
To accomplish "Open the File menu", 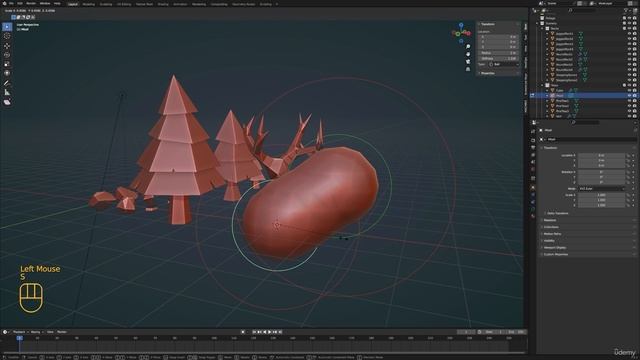I will (x=11, y=3).
